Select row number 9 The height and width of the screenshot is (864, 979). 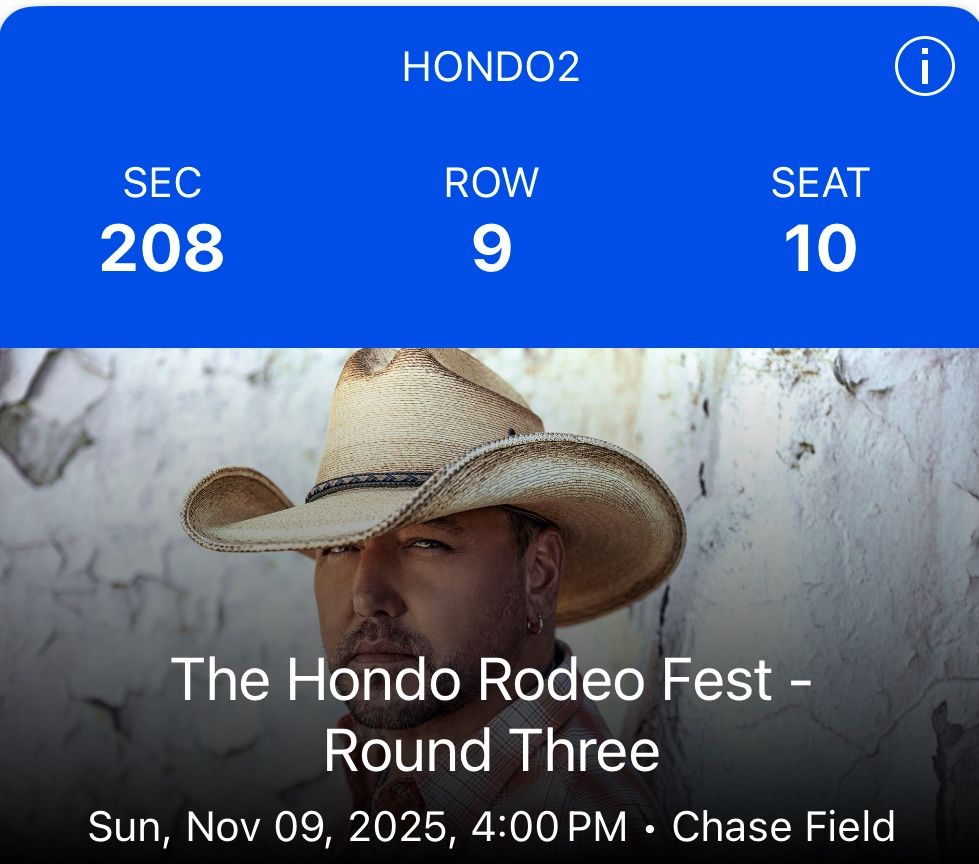click(491, 249)
